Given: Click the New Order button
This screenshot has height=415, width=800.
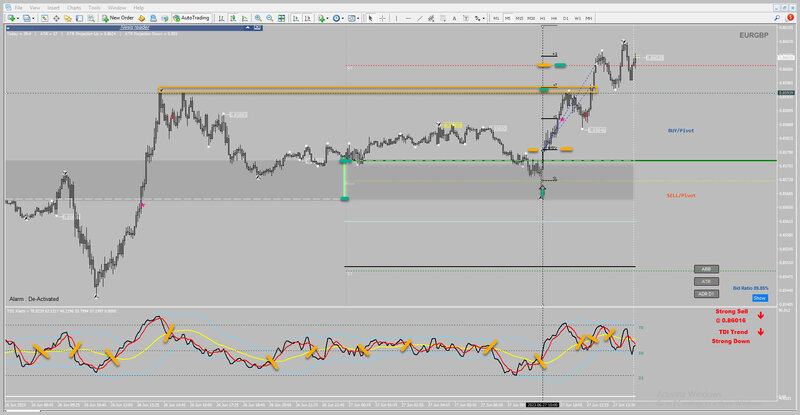Looking at the screenshot, I should pyautogui.click(x=118, y=18).
